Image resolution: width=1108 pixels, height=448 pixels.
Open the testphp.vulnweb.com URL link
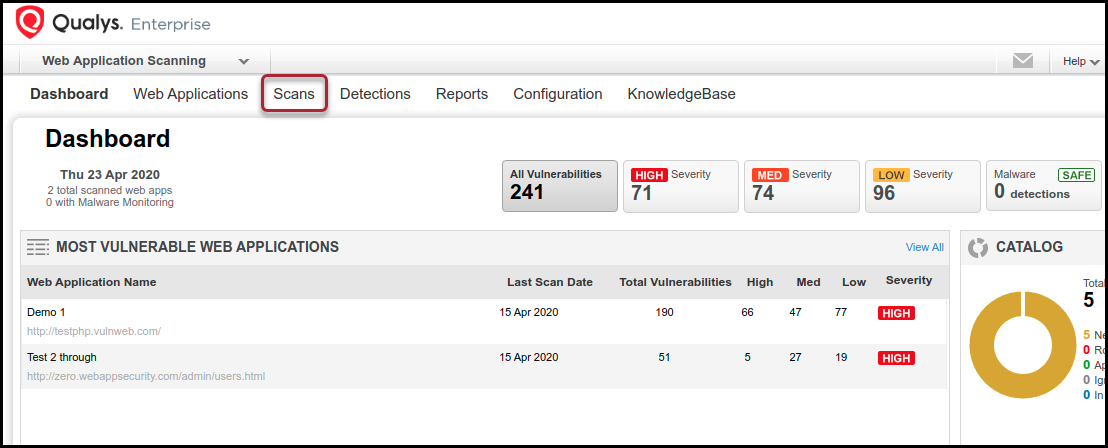point(94,331)
